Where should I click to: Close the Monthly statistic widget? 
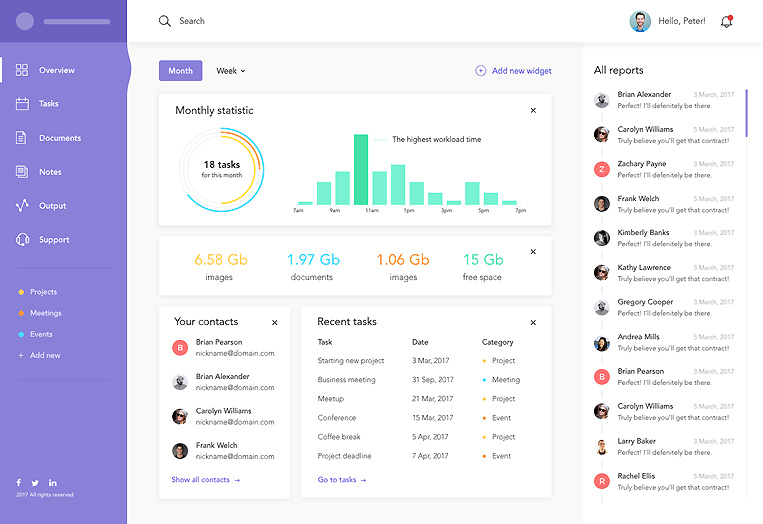pyautogui.click(x=533, y=110)
